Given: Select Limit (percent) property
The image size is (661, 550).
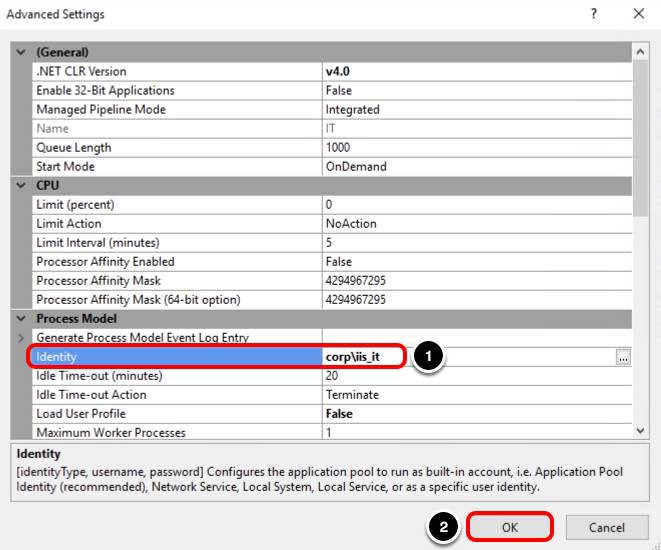Looking at the screenshot, I should coord(177,204).
